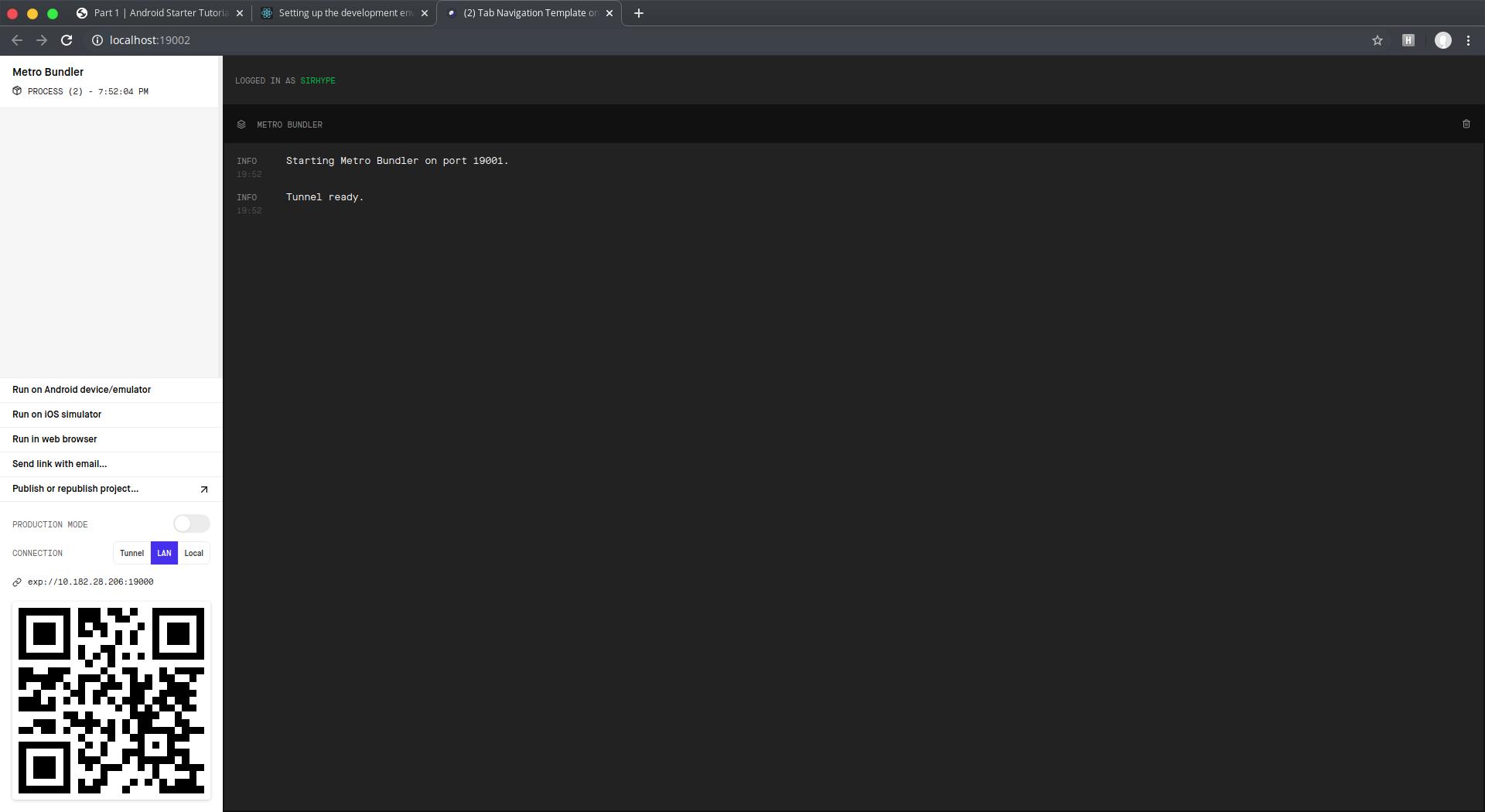Click the Expo QR code
Image resolution: width=1485 pixels, height=812 pixels.
(x=111, y=701)
